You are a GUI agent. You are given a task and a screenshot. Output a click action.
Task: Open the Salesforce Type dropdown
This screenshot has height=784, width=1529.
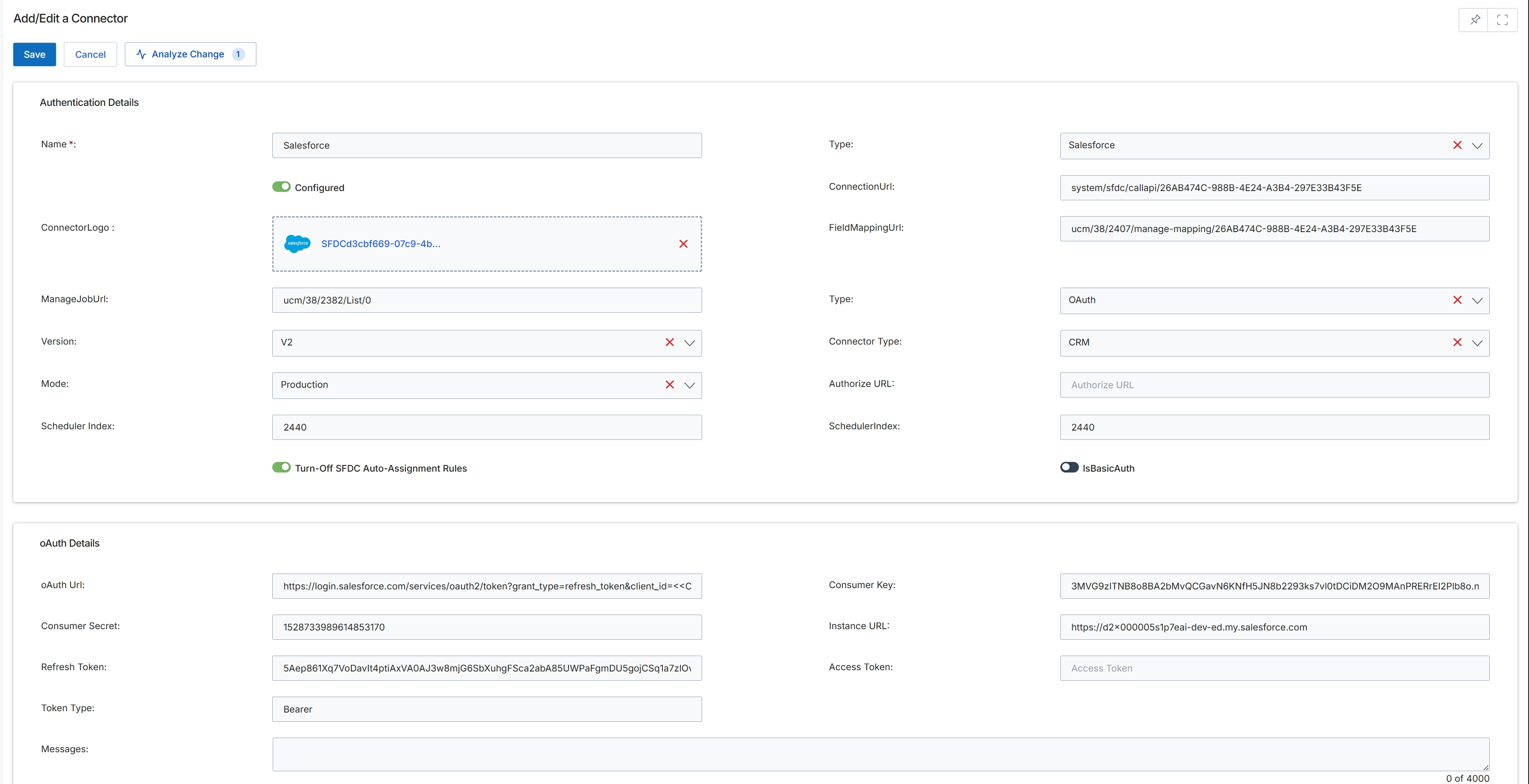tap(1477, 146)
